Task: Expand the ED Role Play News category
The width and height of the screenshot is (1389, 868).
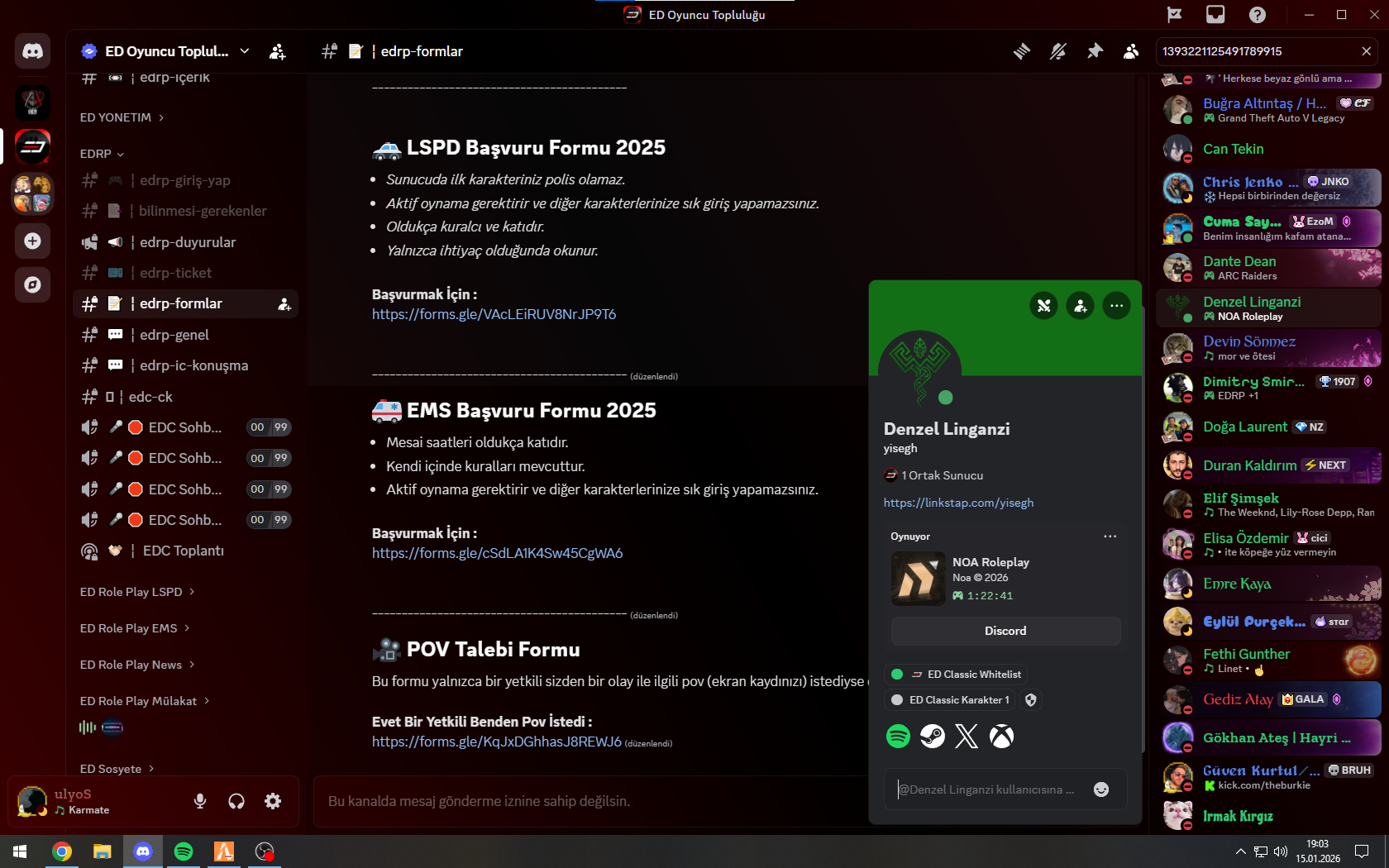Action: (x=137, y=665)
